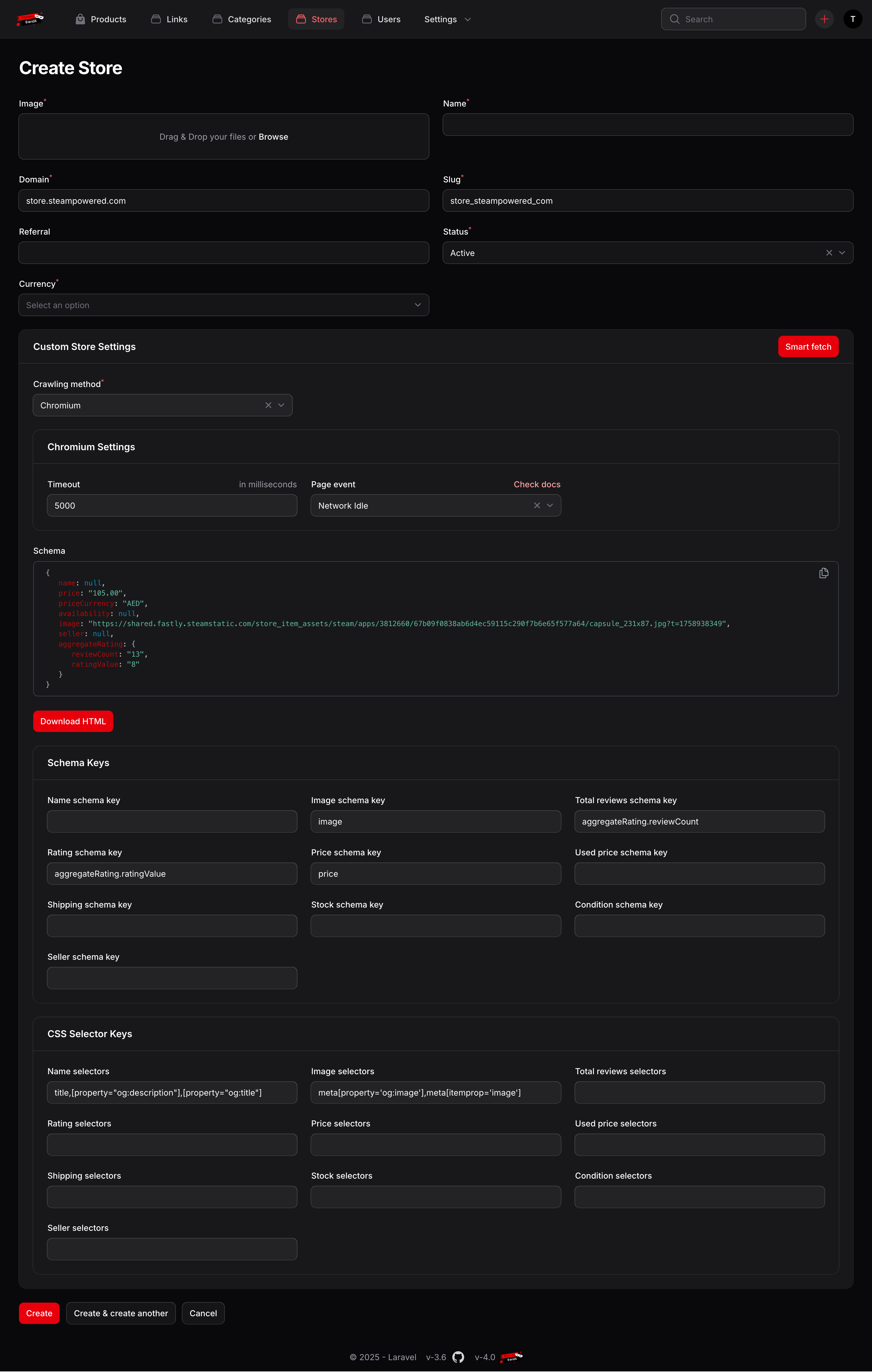
Task: Clear the Active status selection
Action: [829, 253]
